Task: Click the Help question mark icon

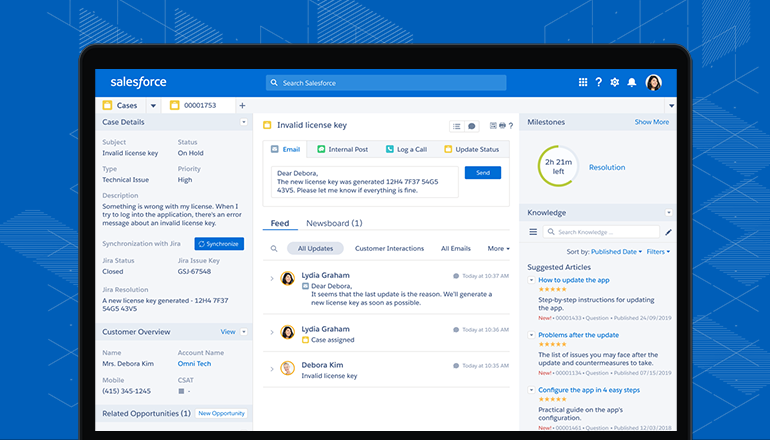Action: pyautogui.click(x=599, y=83)
